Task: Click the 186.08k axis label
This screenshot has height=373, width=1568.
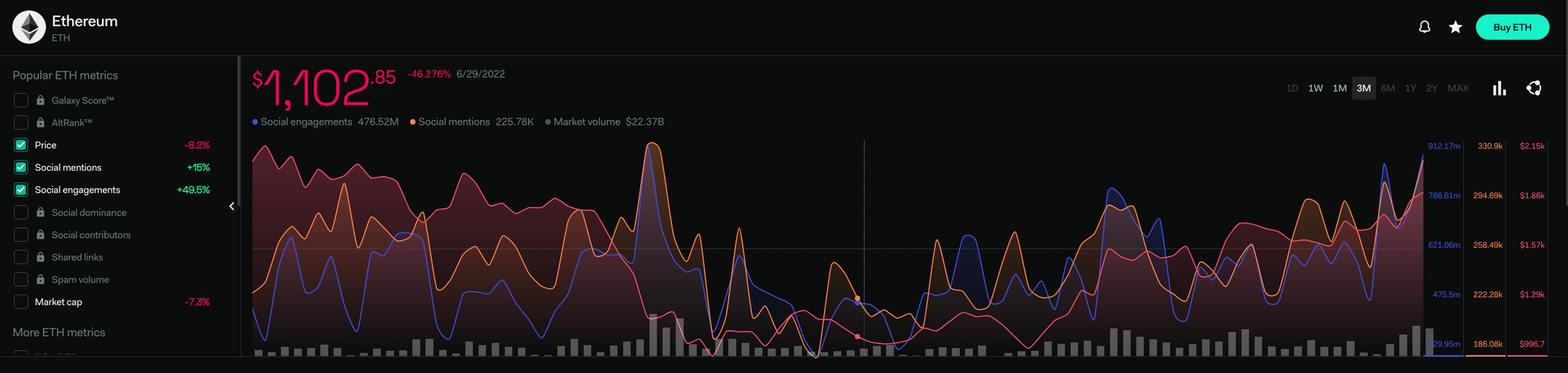Action: click(1488, 344)
